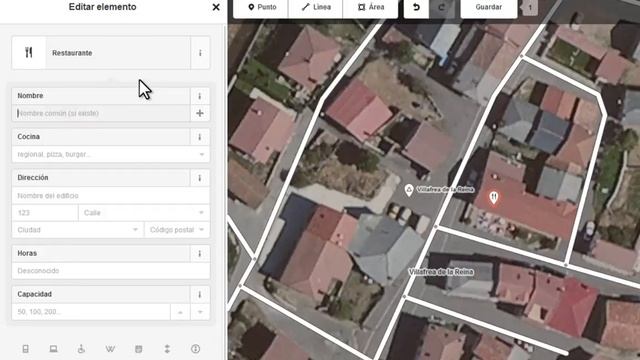
Task: Focus the Nombre común input field
Action: pyautogui.click(x=101, y=113)
